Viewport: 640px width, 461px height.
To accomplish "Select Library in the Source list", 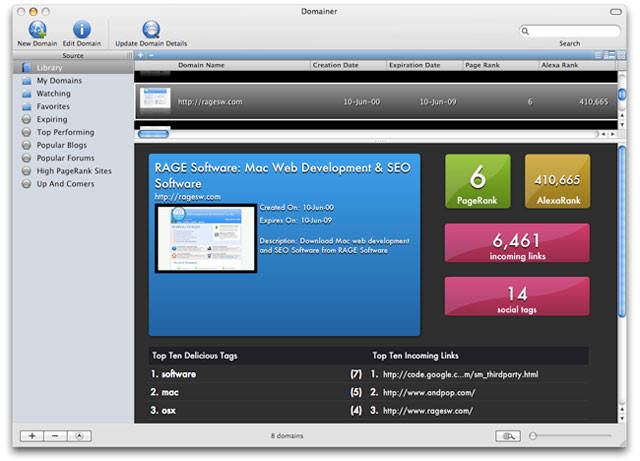I will 73,67.
